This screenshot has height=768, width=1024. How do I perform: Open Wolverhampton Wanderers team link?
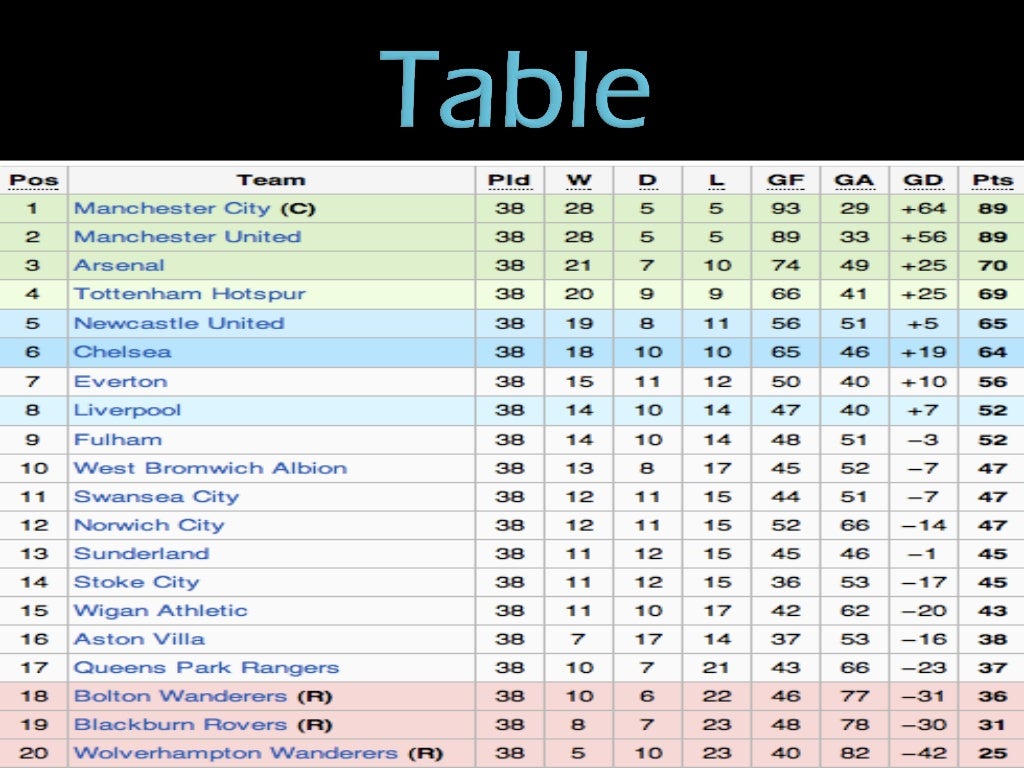click(x=236, y=753)
